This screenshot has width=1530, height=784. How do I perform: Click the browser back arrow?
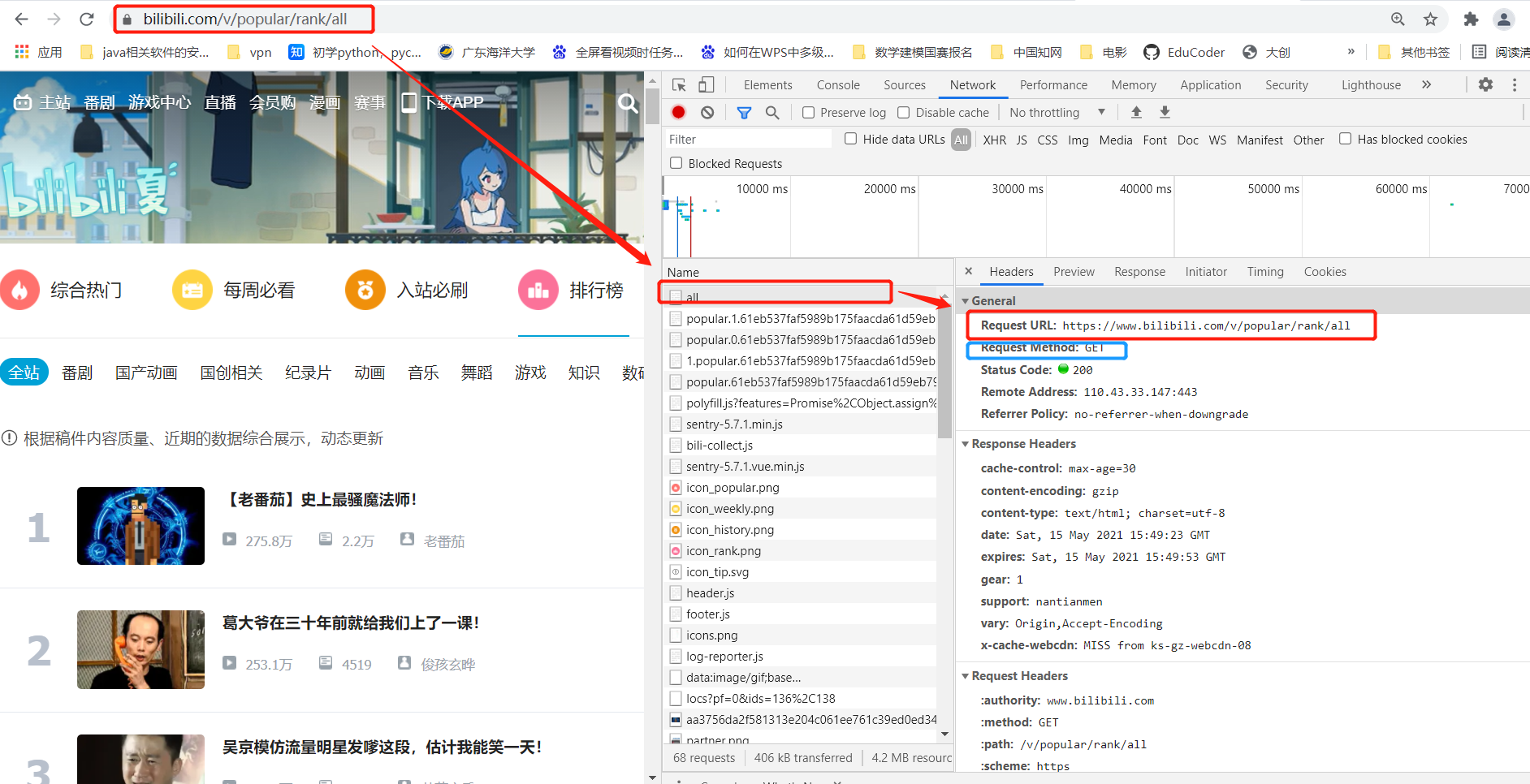click(22, 19)
